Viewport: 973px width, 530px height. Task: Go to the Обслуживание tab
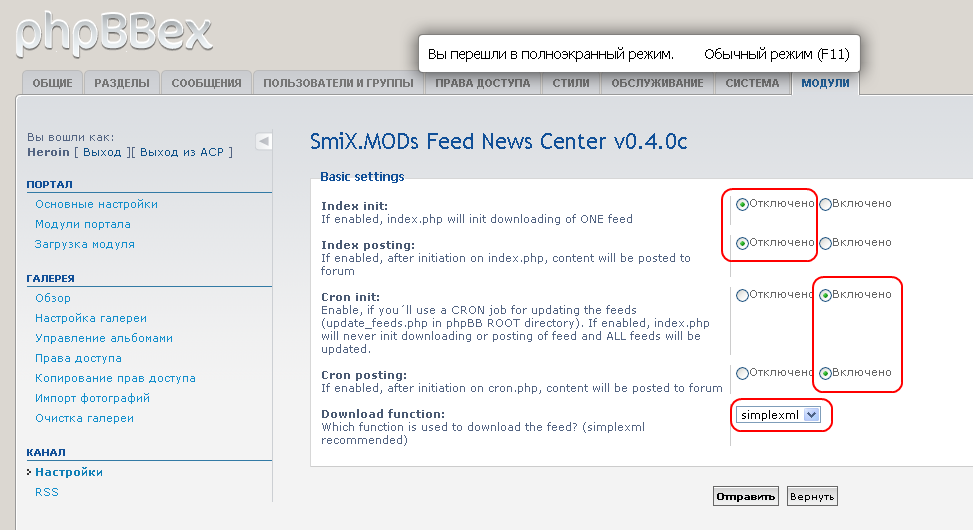(657, 83)
